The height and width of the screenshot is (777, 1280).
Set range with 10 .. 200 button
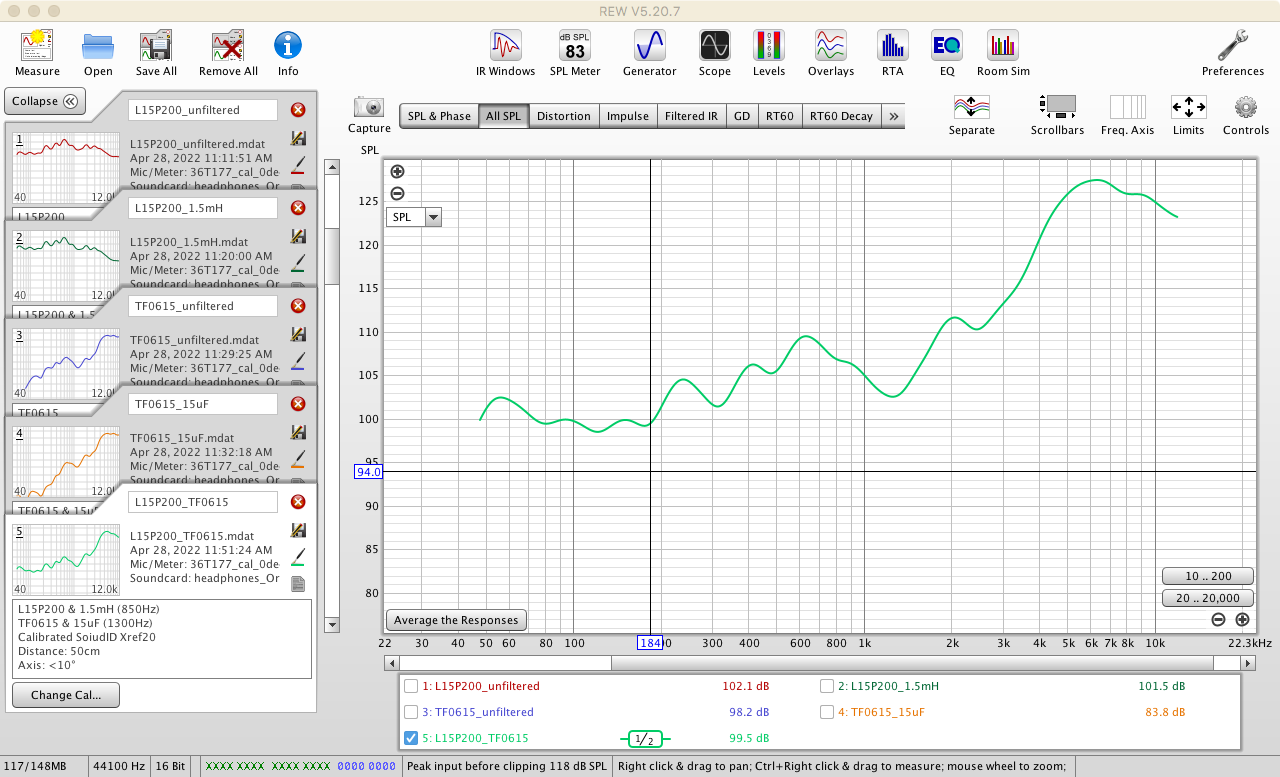tap(1207, 577)
